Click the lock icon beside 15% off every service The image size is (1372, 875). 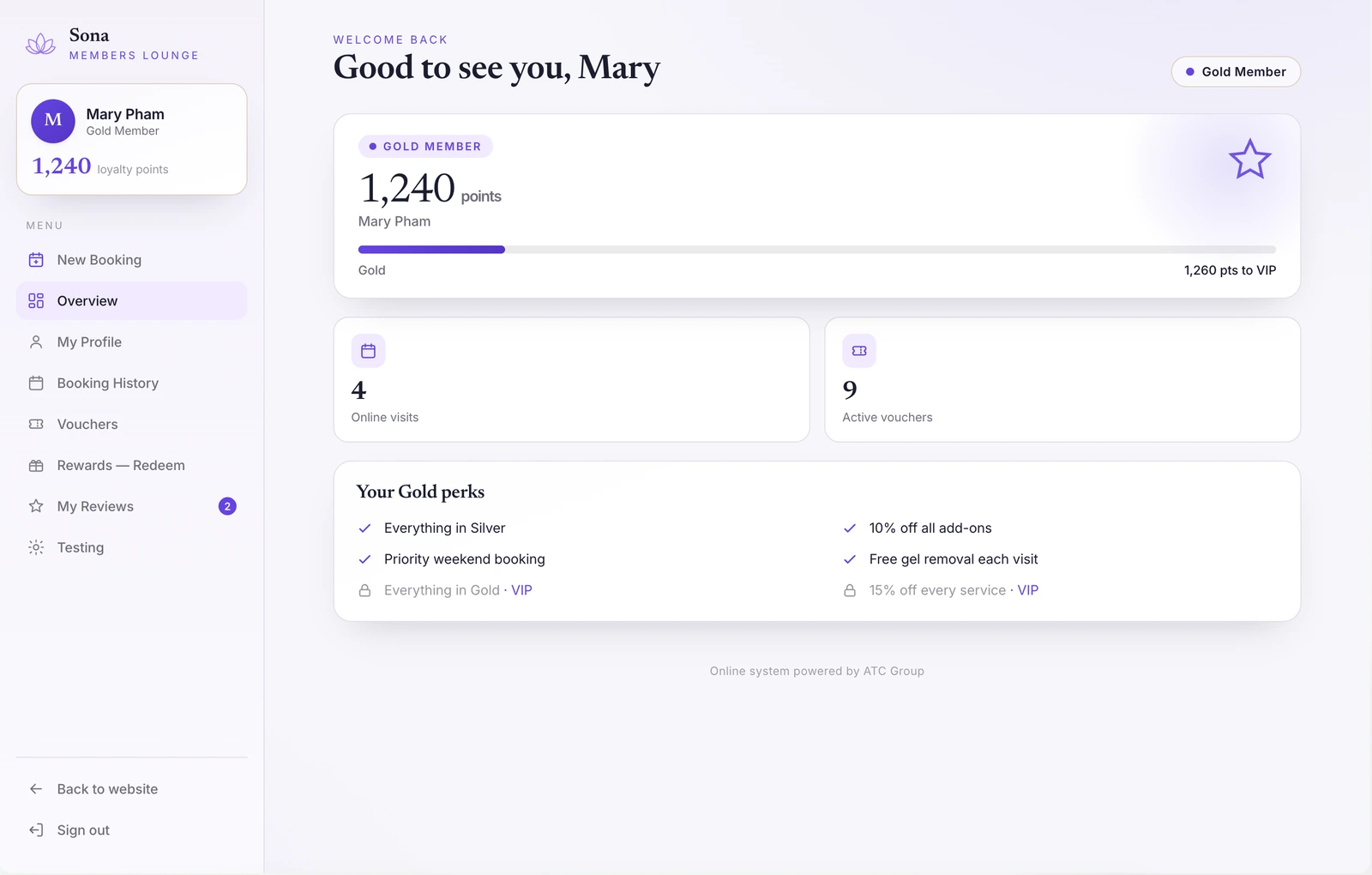850,590
